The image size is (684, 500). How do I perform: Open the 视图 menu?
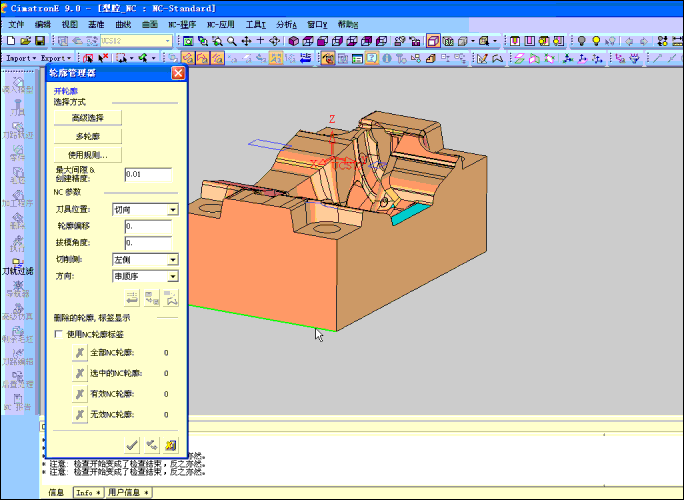coord(69,24)
